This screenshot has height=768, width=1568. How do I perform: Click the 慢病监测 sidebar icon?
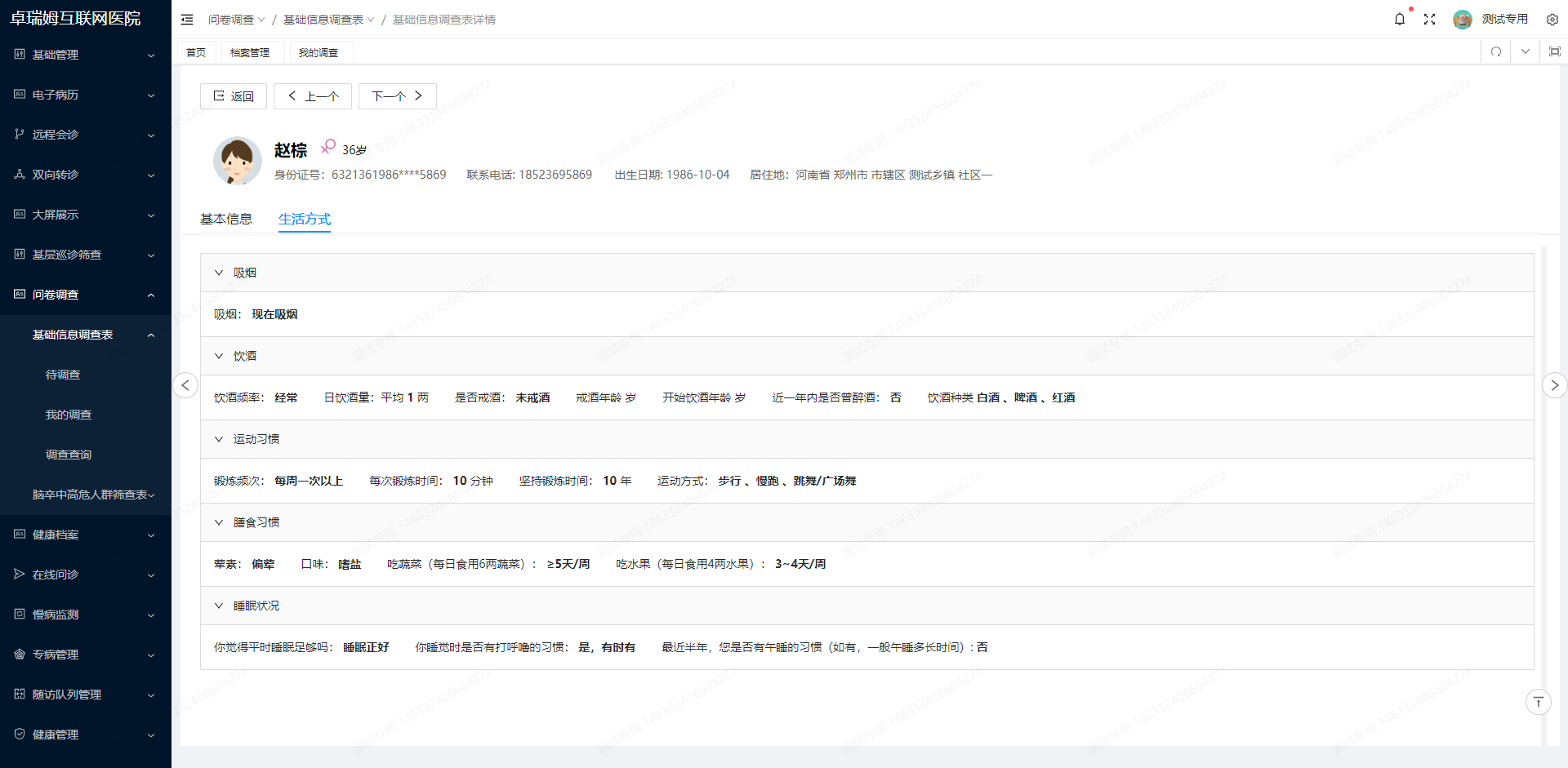[20, 614]
